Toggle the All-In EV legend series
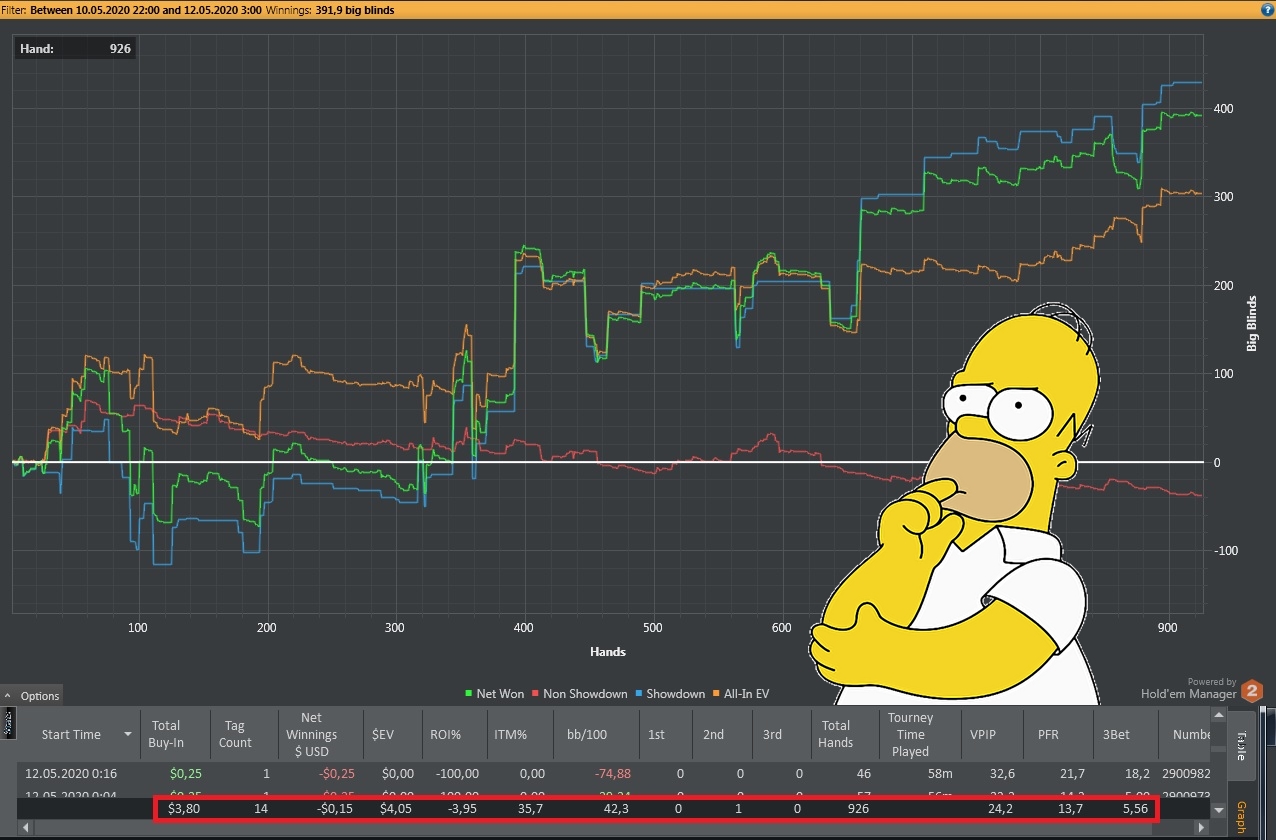 (740, 693)
